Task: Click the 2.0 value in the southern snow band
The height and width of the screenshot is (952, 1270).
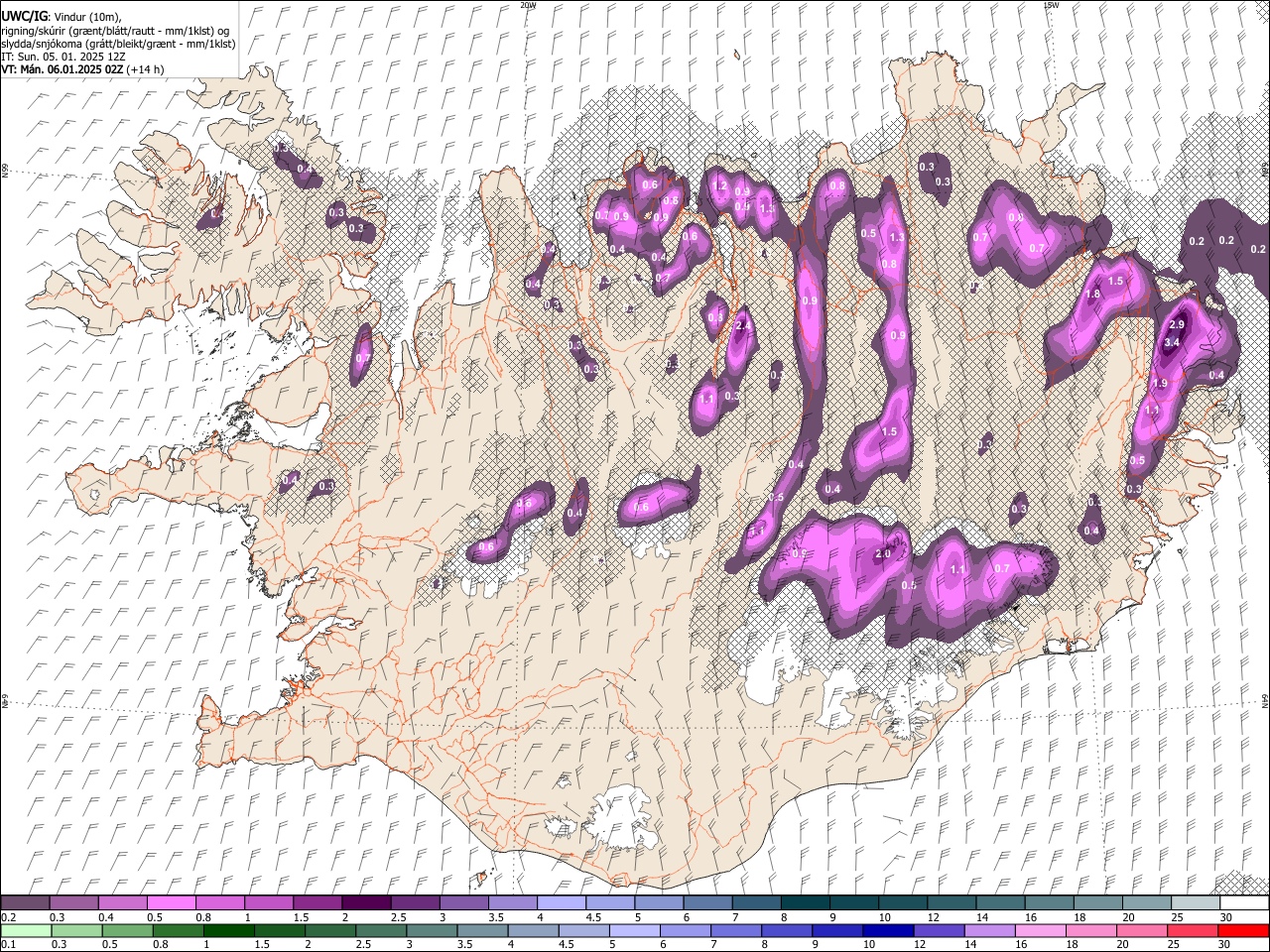Action: 883,554
